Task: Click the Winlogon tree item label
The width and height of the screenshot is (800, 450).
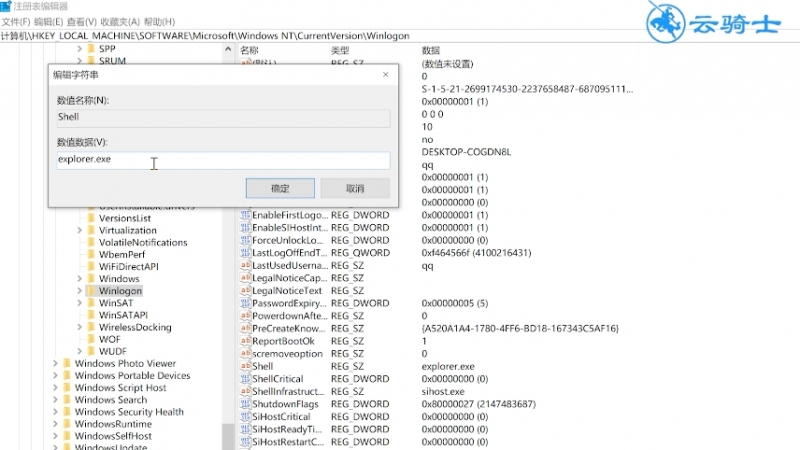Action: (x=120, y=291)
